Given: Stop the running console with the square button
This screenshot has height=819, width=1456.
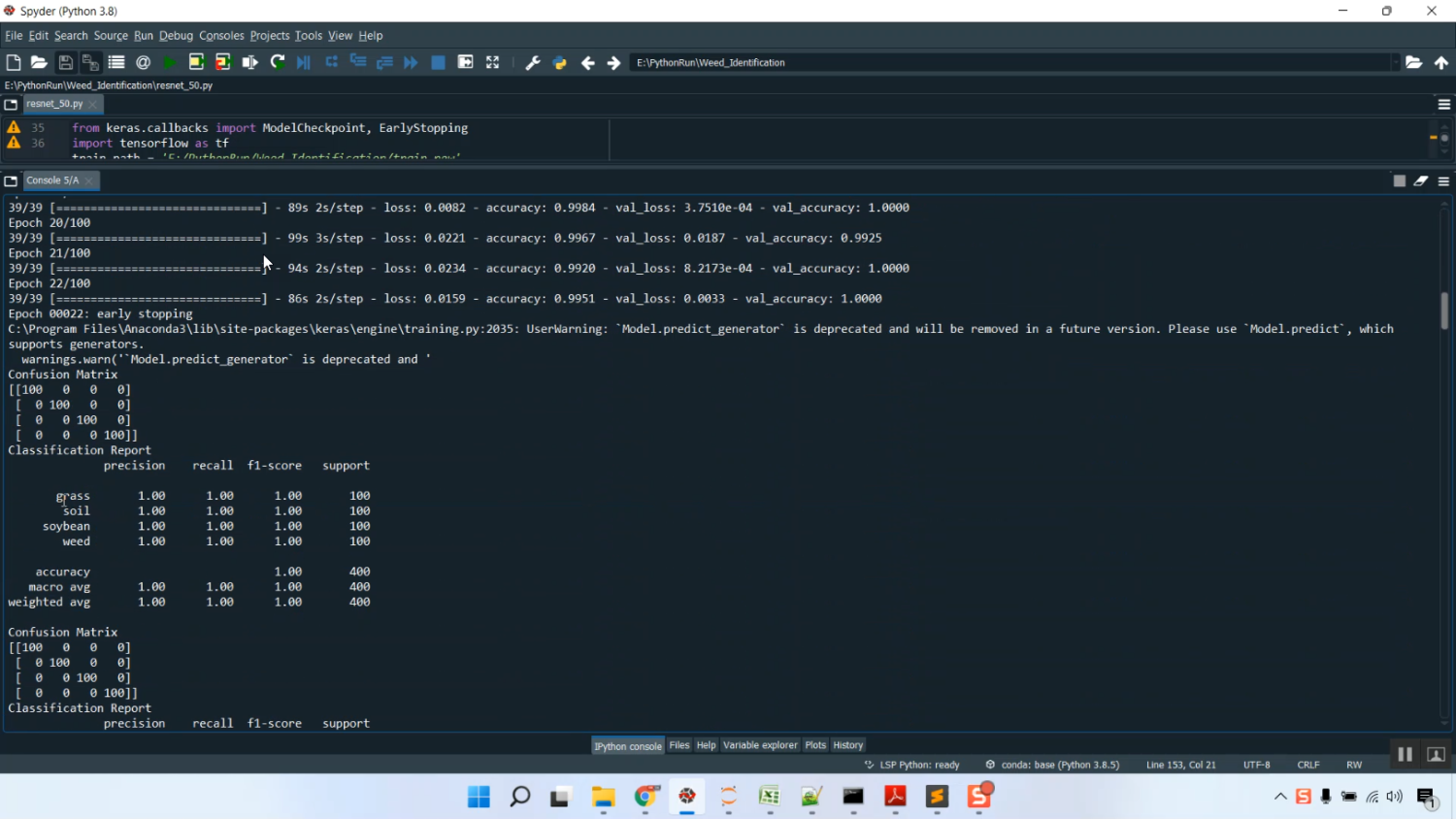Looking at the screenshot, I should [1399, 180].
